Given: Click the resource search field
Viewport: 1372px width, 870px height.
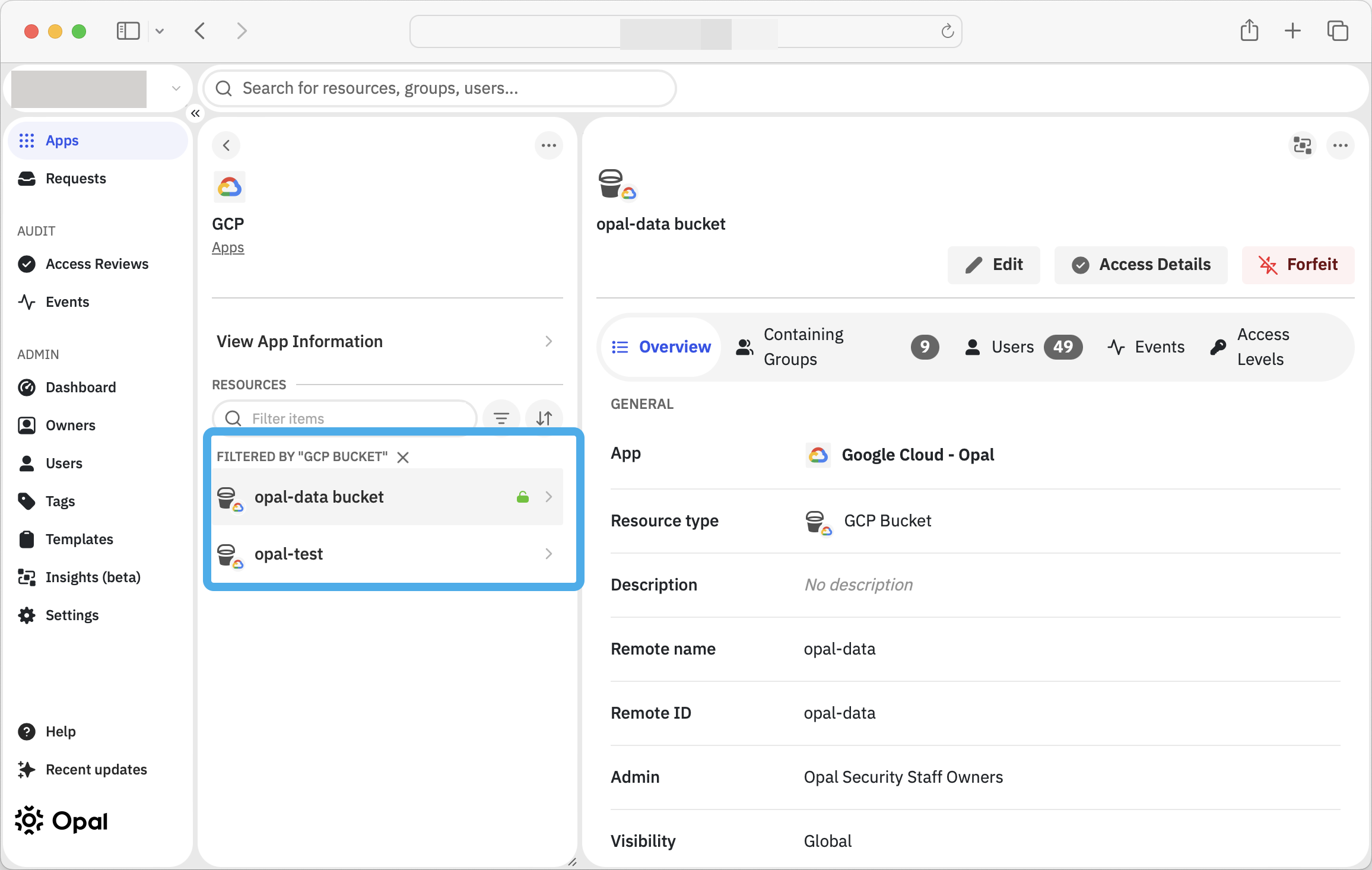Looking at the screenshot, I should (x=440, y=89).
